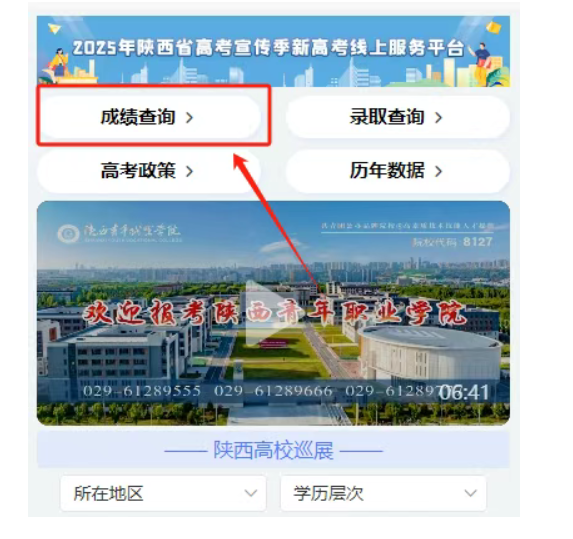Open the 录取查询 admission lookup button

tap(398, 117)
